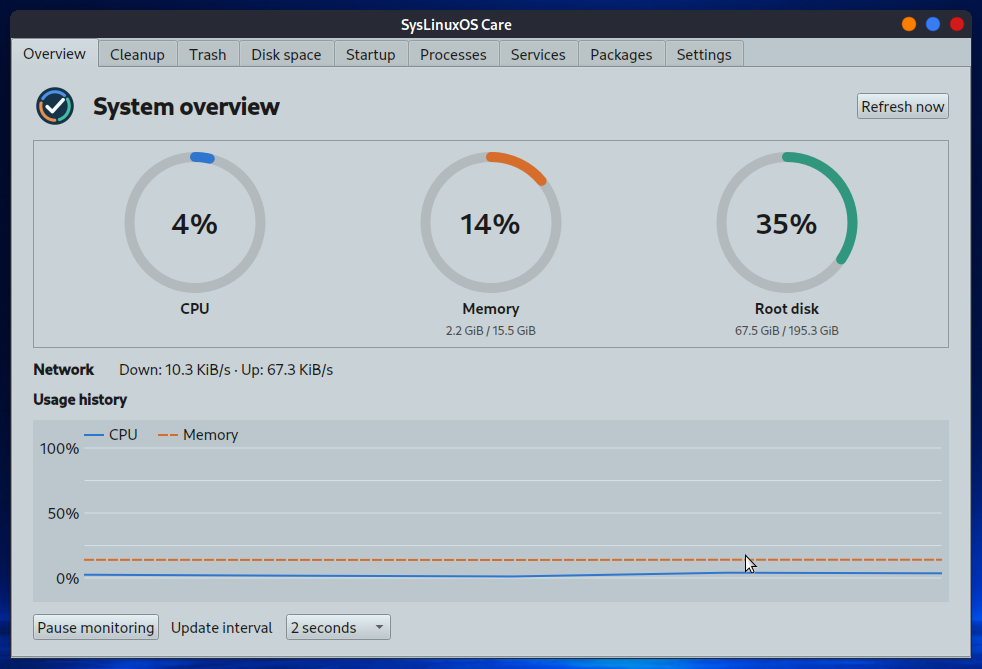Close the window with the red button
982x669 pixels.
pyautogui.click(x=956, y=24)
